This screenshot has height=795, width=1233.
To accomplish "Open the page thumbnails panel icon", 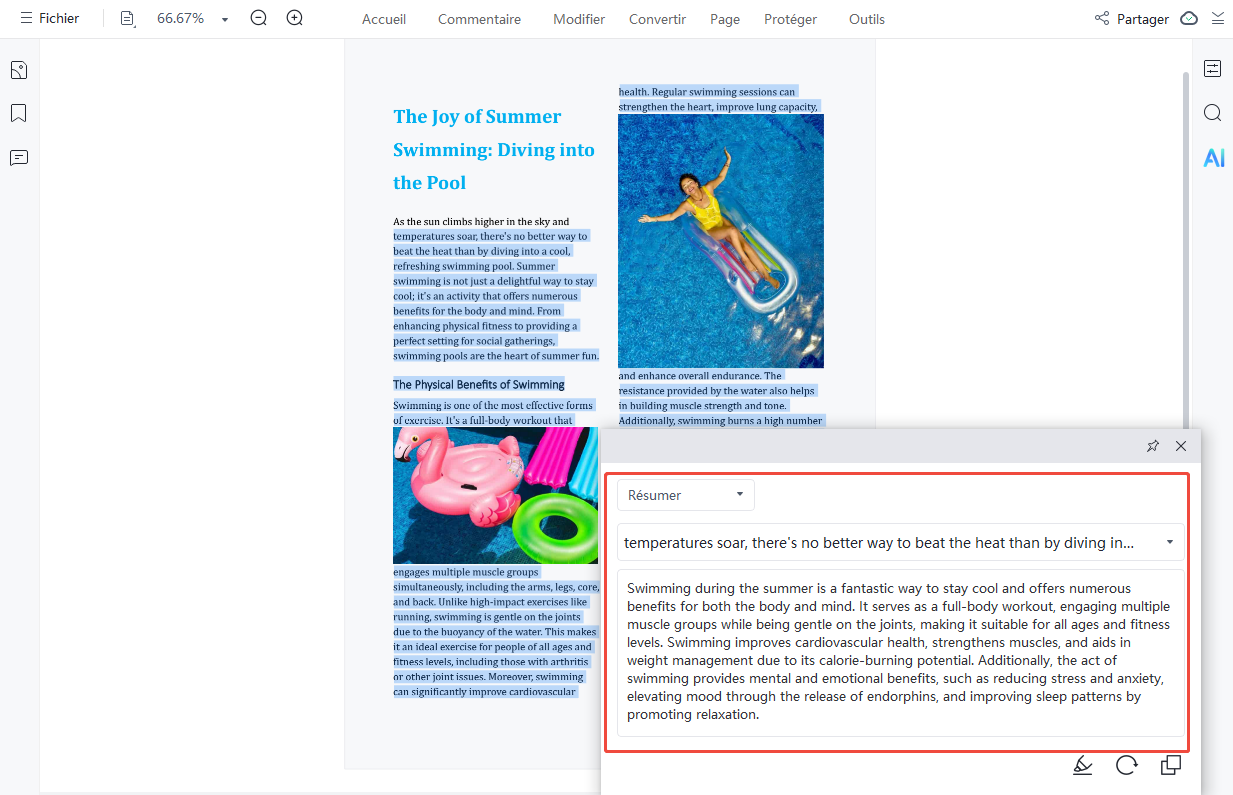I will coord(19,70).
